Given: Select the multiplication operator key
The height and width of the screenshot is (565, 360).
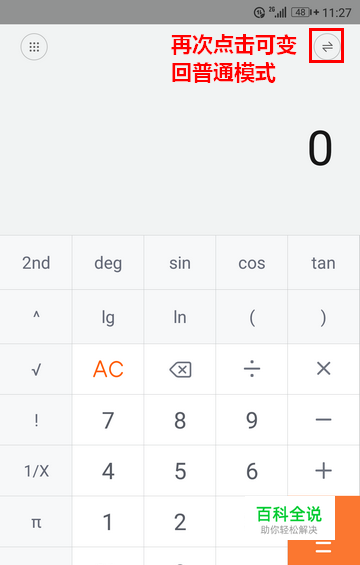Looking at the screenshot, I should [324, 369].
